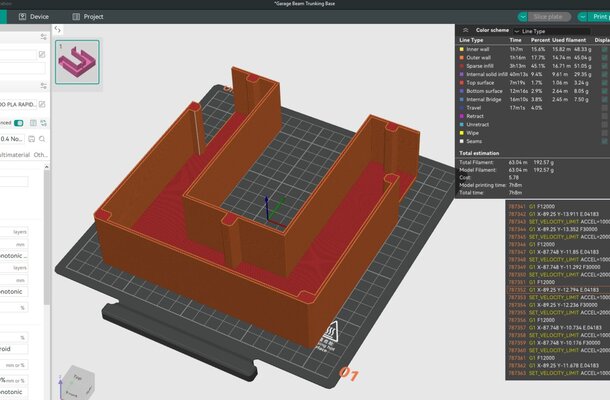The height and width of the screenshot is (400, 610).
Task: Click the Inner wall yellow color swatch
Action: point(462,49)
